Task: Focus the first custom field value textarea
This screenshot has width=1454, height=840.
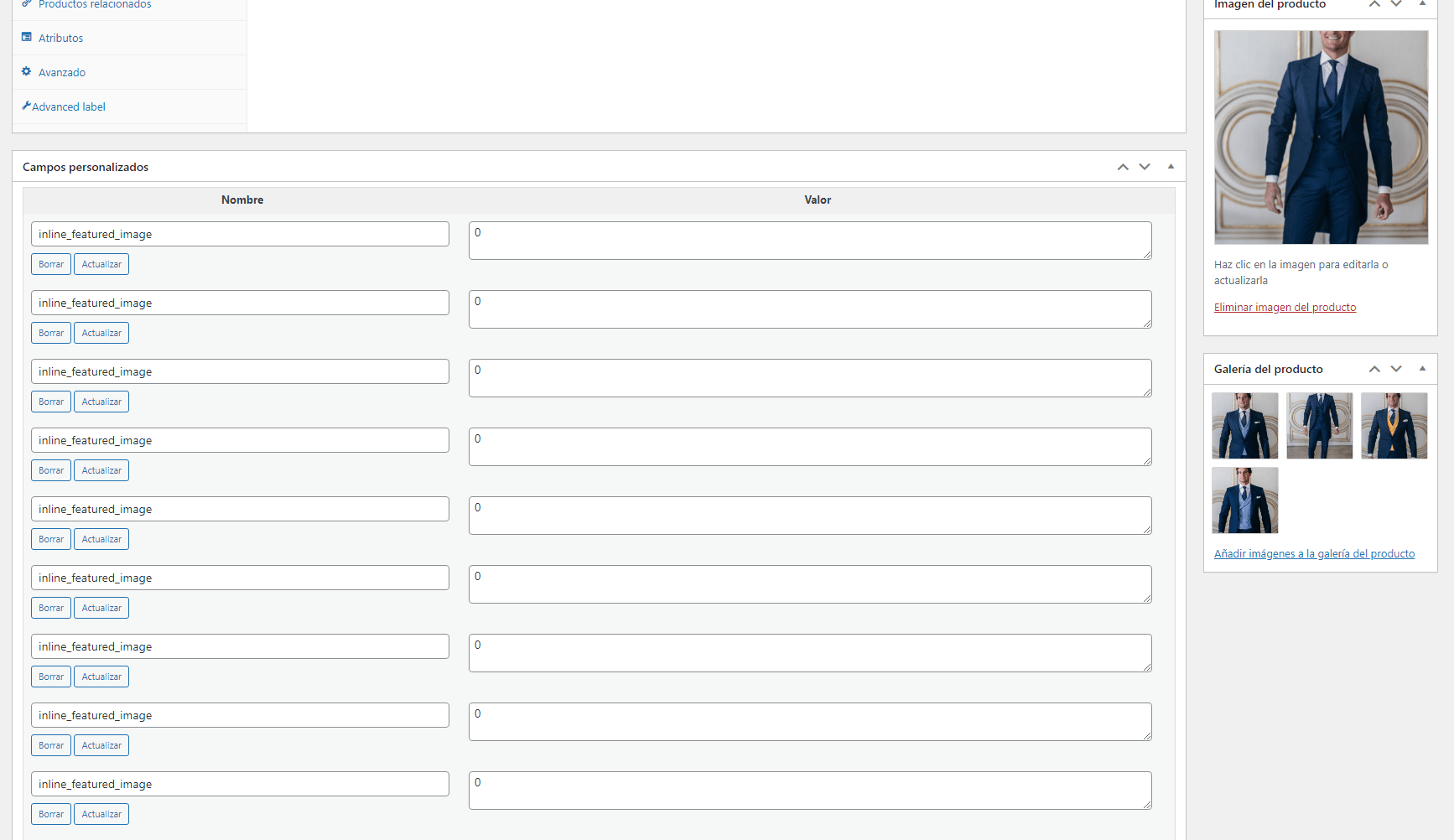Action: (810, 241)
